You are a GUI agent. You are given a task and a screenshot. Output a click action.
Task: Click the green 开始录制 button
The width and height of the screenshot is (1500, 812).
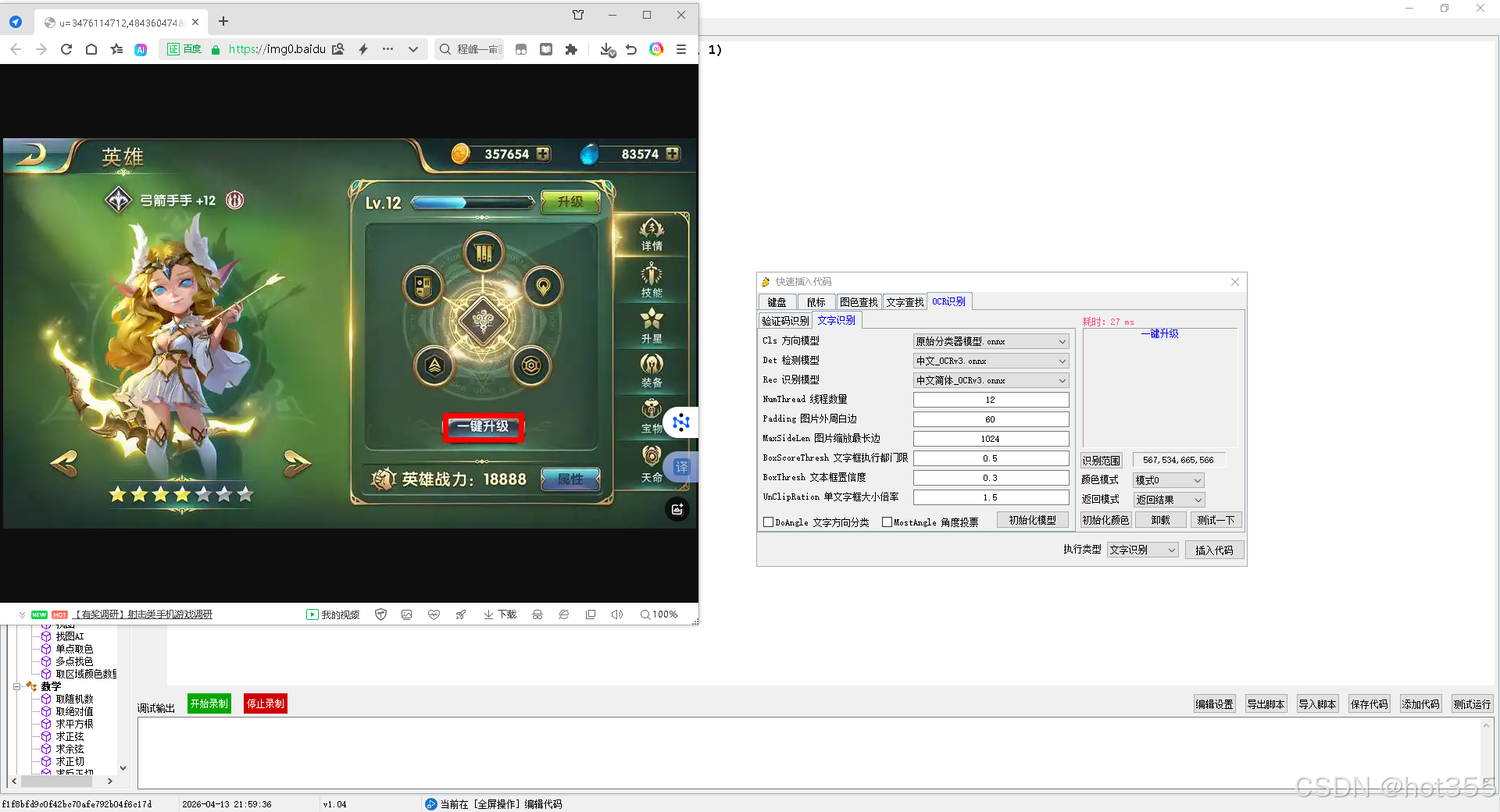click(x=209, y=703)
